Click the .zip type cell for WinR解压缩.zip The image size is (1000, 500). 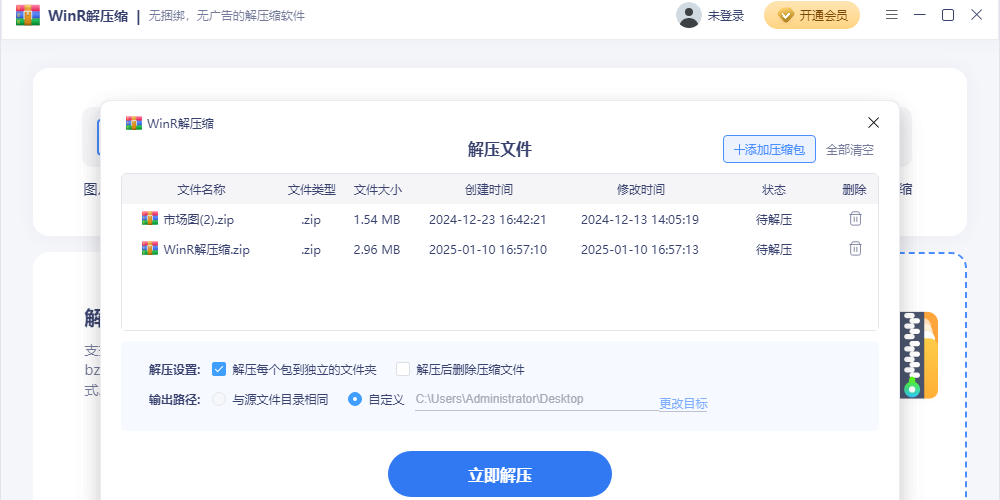pos(311,249)
